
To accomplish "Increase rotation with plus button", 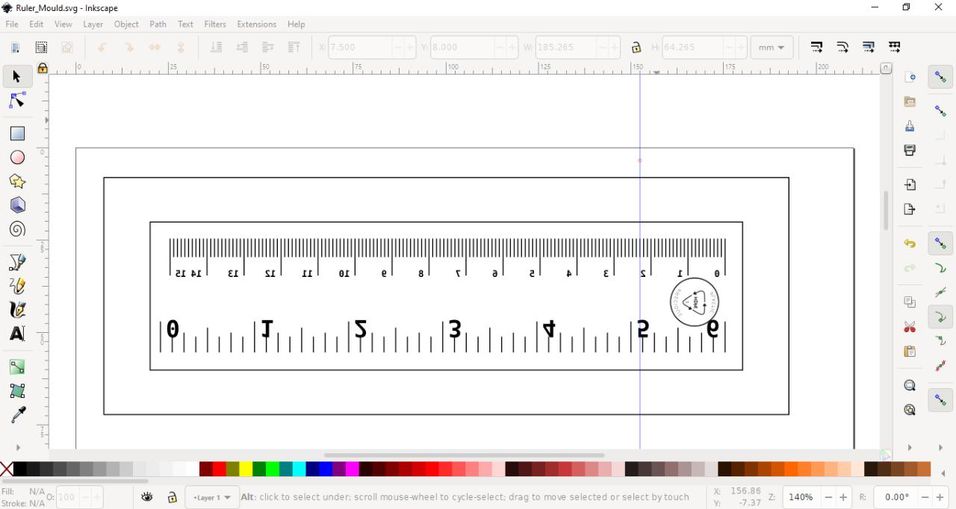I will click(940, 497).
